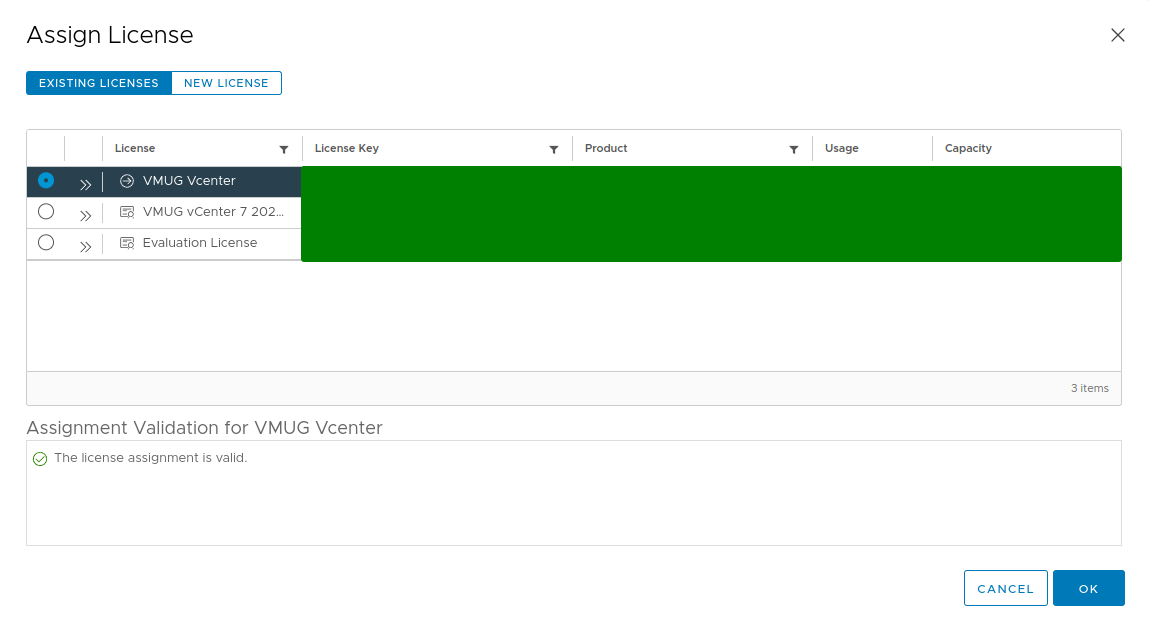This screenshot has width=1149, height=627.
Task: Click the assignment arrow icon beside VMUG Vcenter
Action: [x=126, y=181]
